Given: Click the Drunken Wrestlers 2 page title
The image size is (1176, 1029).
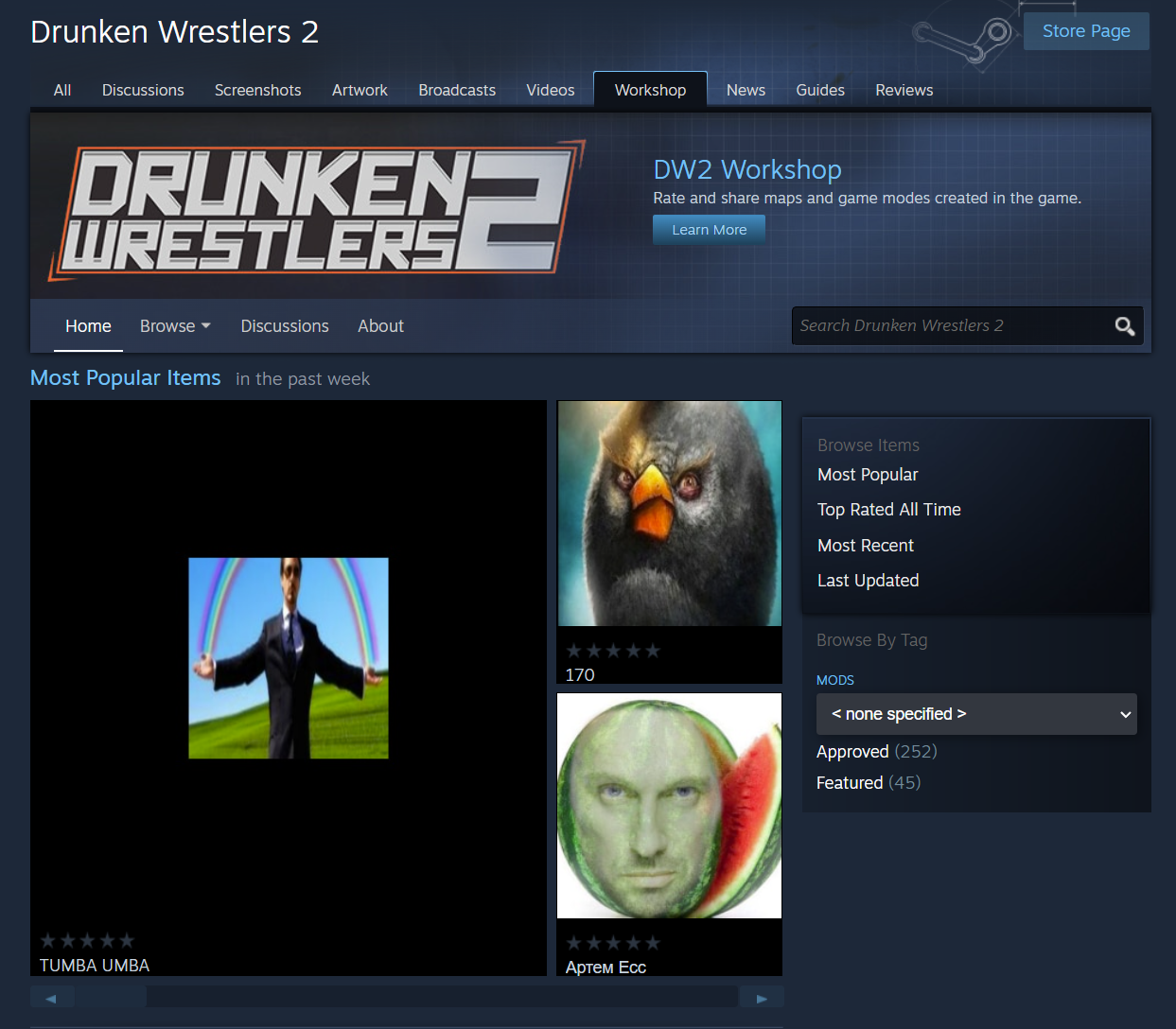Looking at the screenshot, I should pos(175,32).
